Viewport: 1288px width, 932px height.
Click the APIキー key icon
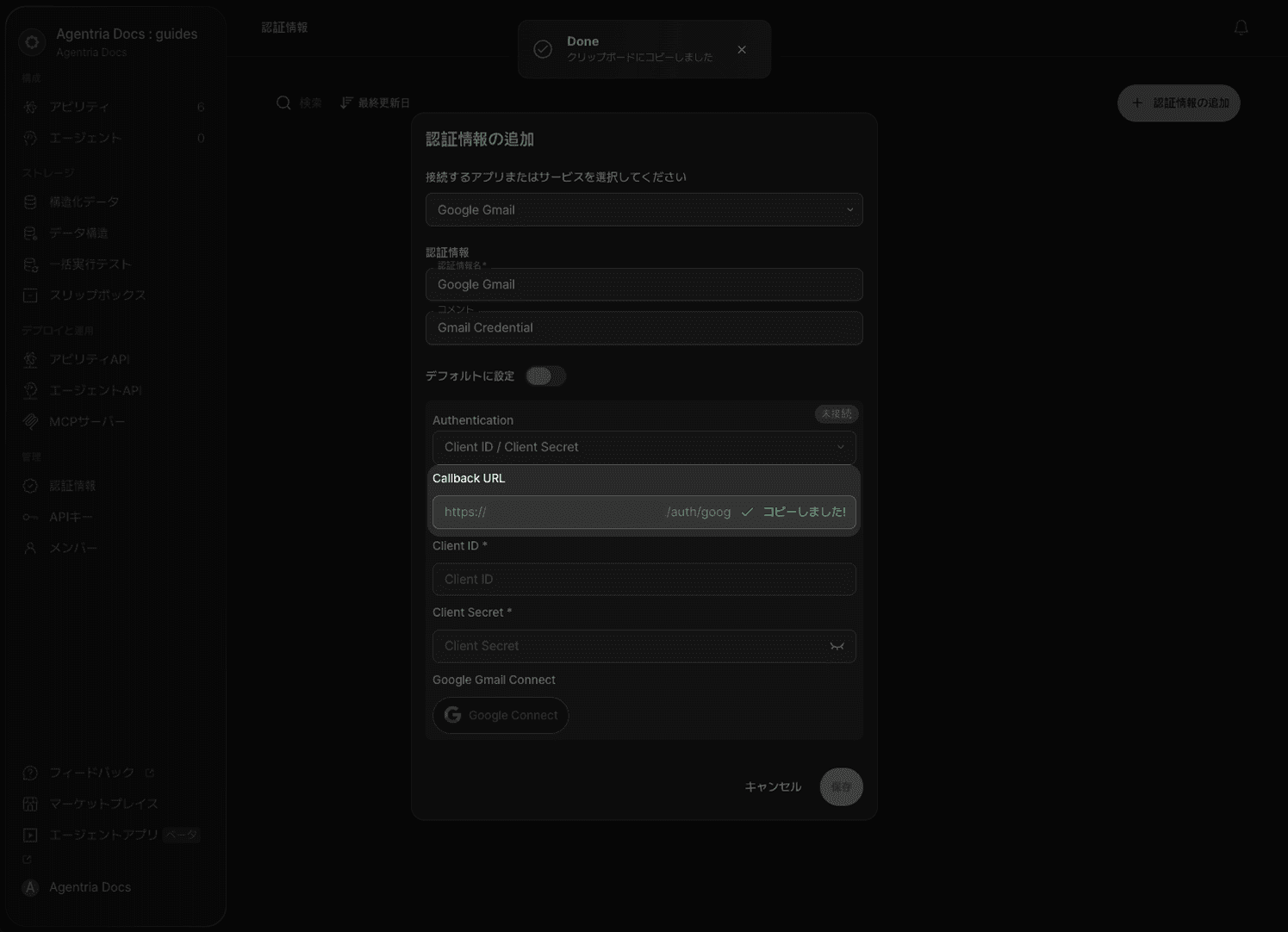coord(30,517)
